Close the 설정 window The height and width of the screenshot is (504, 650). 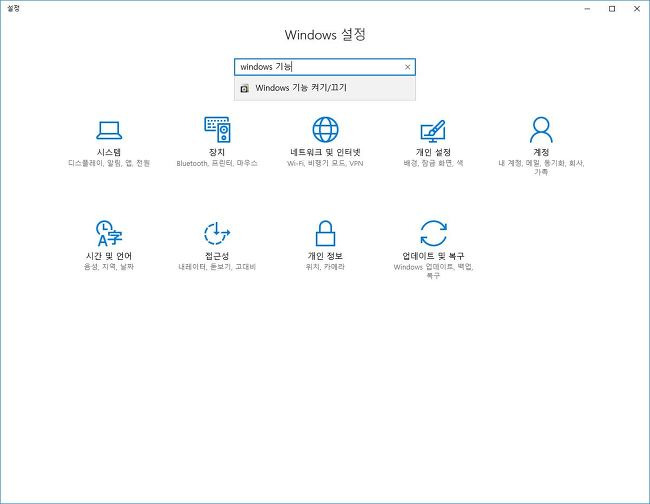[637, 9]
